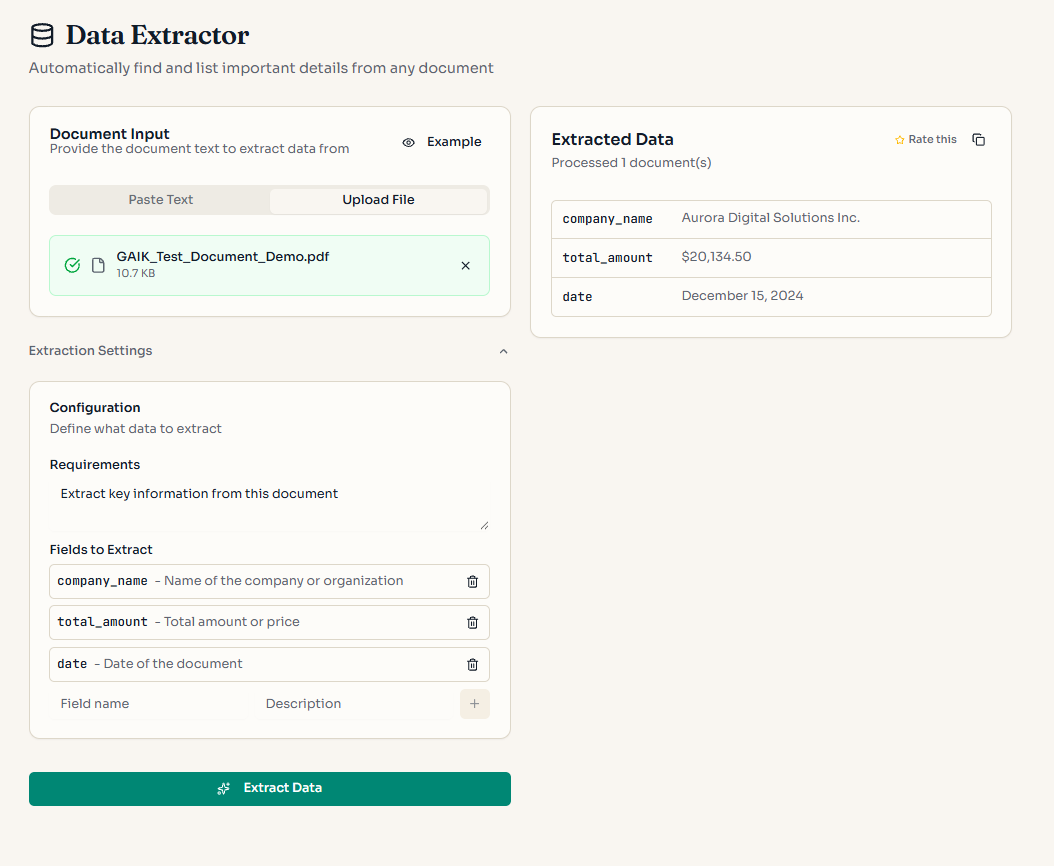1054x866 pixels.
Task: Open the Example preview via eye icon
Action: [408, 142]
